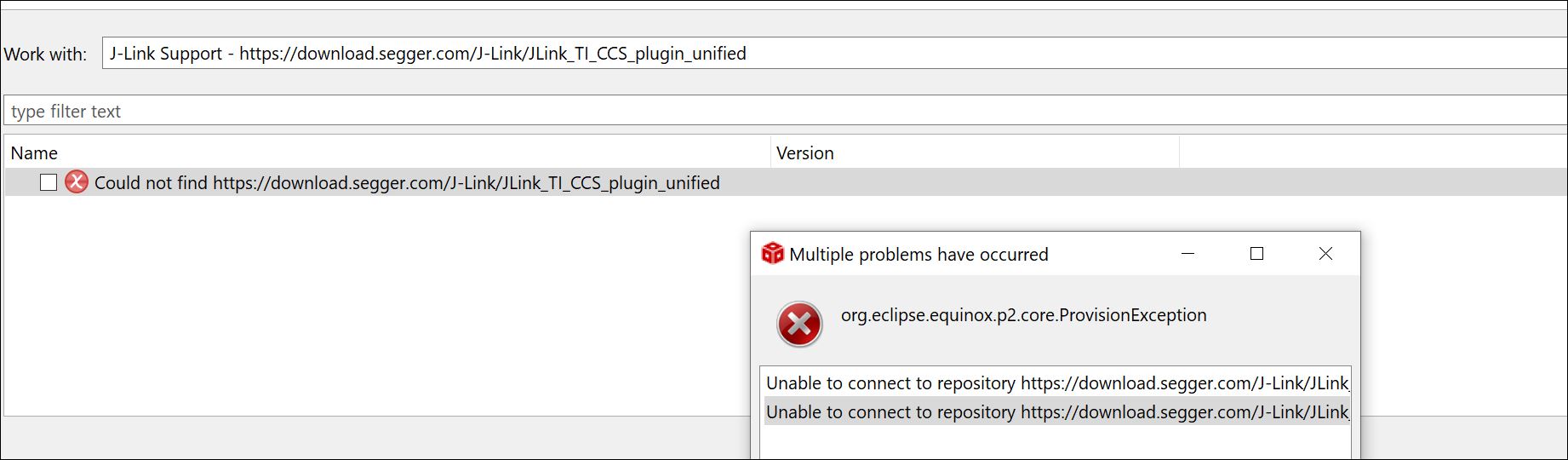Image resolution: width=1568 pixels, height=460 pixels.
Task: Maximize the Multiple problems have occurred dialog
Action: 1256,253
